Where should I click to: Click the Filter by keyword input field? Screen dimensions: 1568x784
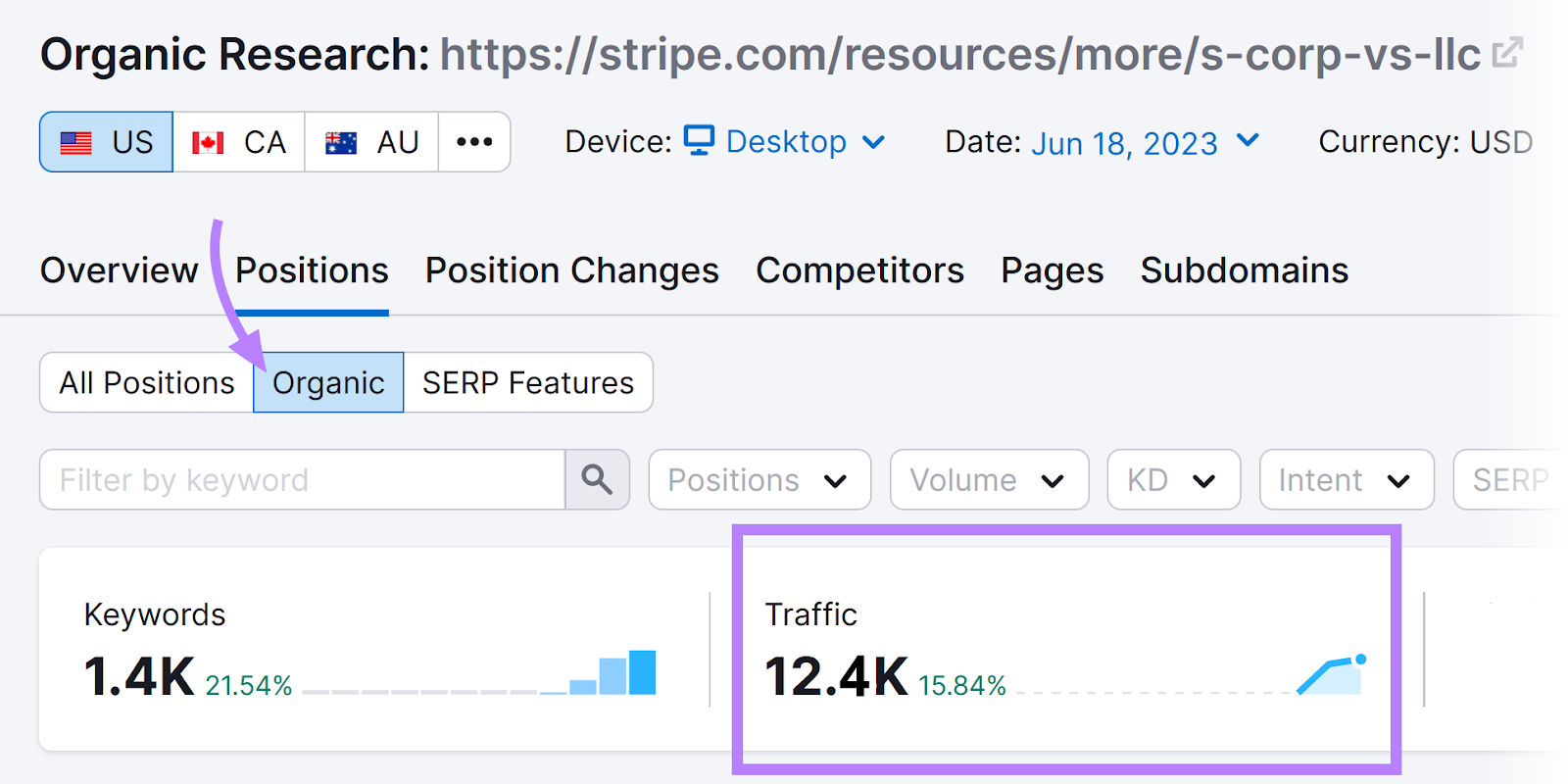[302, 480]
